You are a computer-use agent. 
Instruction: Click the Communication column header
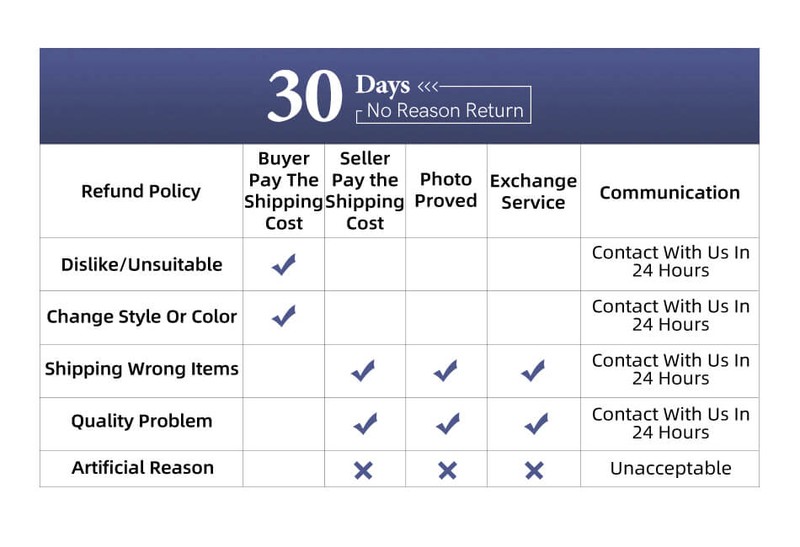coord(670,192)
